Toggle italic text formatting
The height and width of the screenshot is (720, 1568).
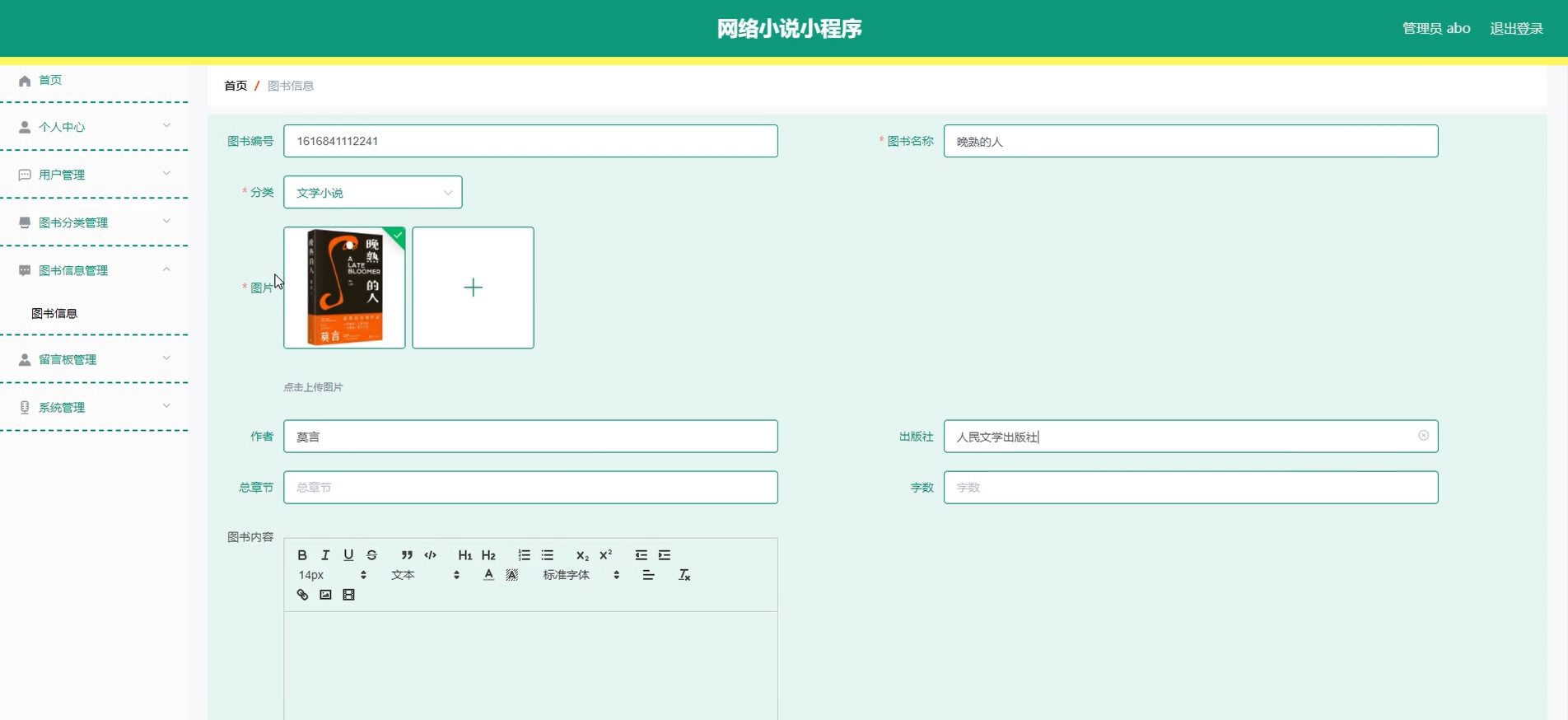[325, 555]
